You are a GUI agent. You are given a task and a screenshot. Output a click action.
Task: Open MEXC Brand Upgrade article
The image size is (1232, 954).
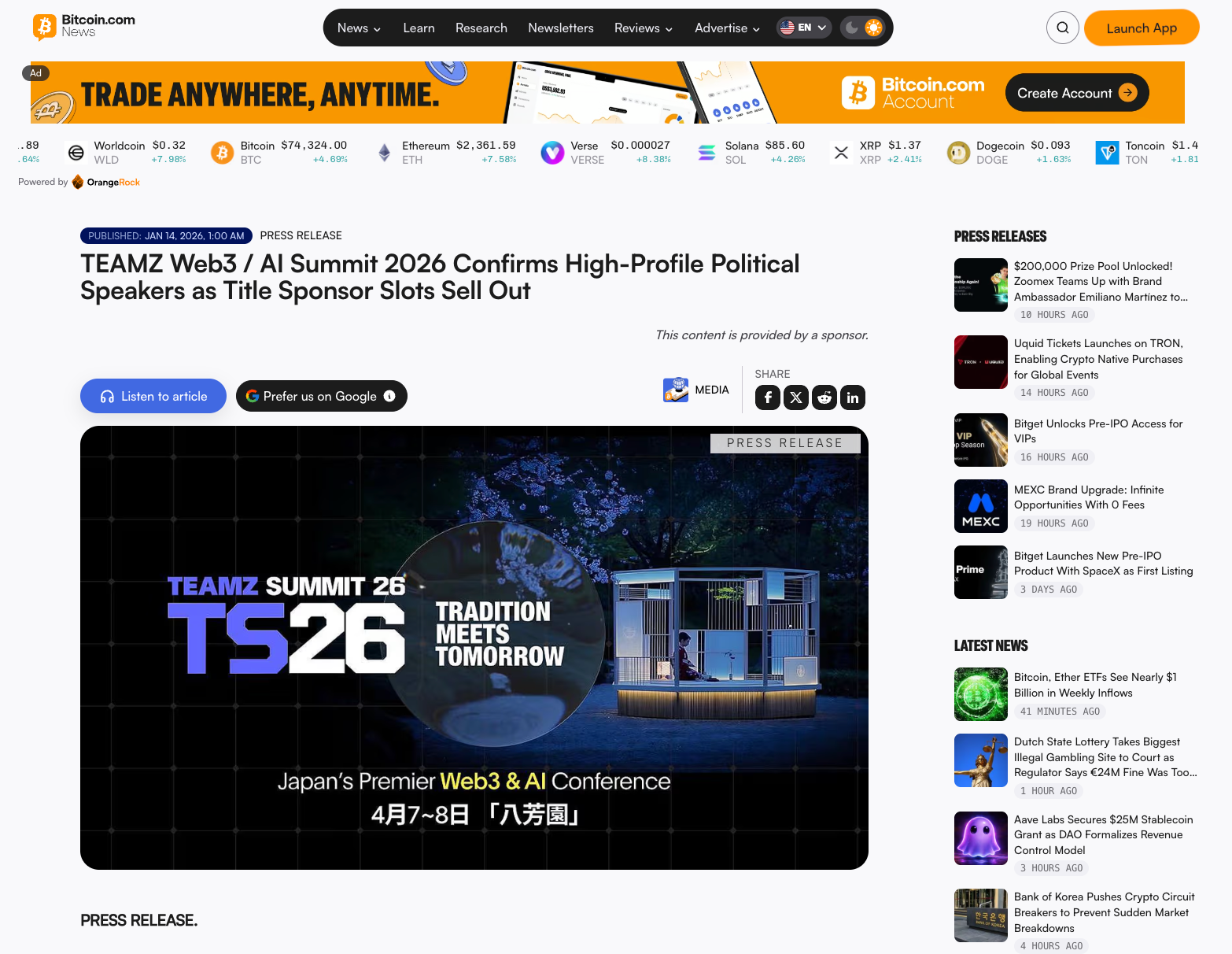point(1089,497)
